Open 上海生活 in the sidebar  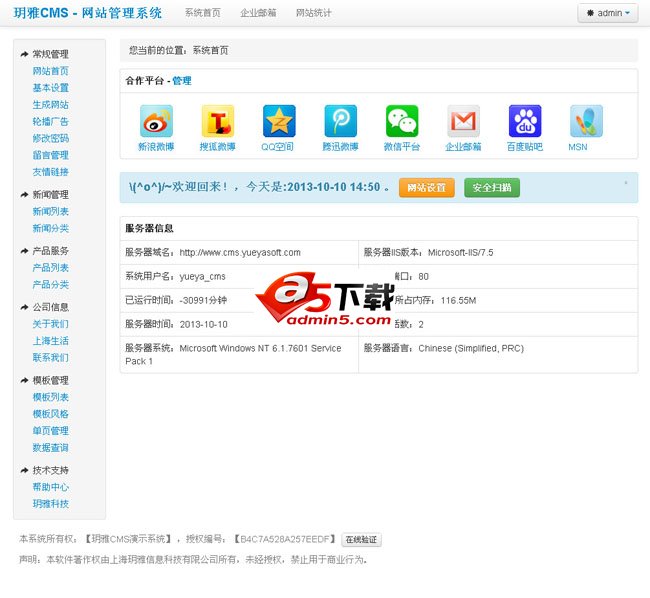(51, 341)
